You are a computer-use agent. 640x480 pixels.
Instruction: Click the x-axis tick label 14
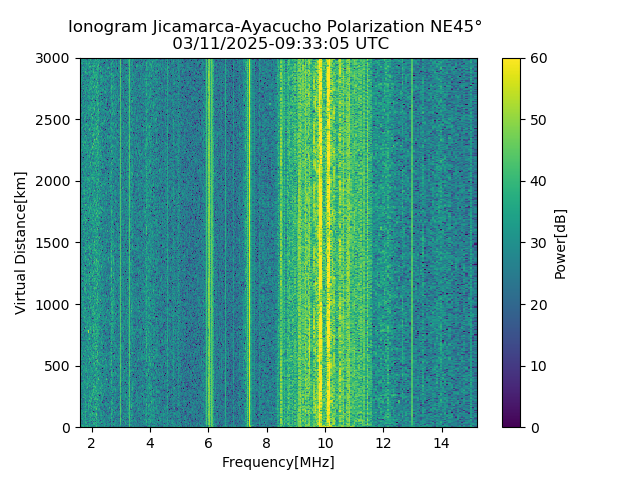click(442, 443)
